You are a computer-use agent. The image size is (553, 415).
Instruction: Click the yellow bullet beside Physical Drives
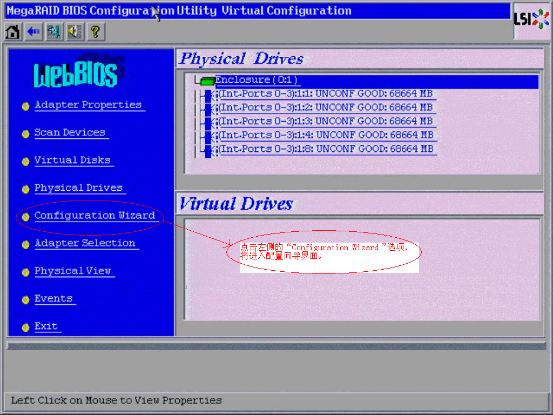tap(25, 189)
